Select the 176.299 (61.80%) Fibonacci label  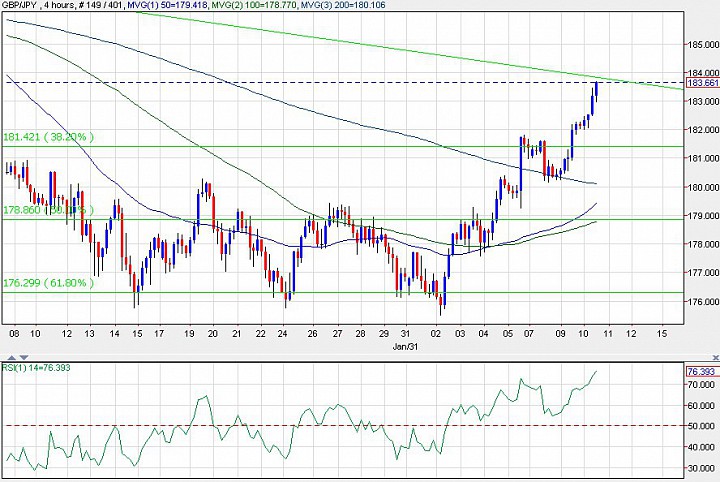(49, 283)
